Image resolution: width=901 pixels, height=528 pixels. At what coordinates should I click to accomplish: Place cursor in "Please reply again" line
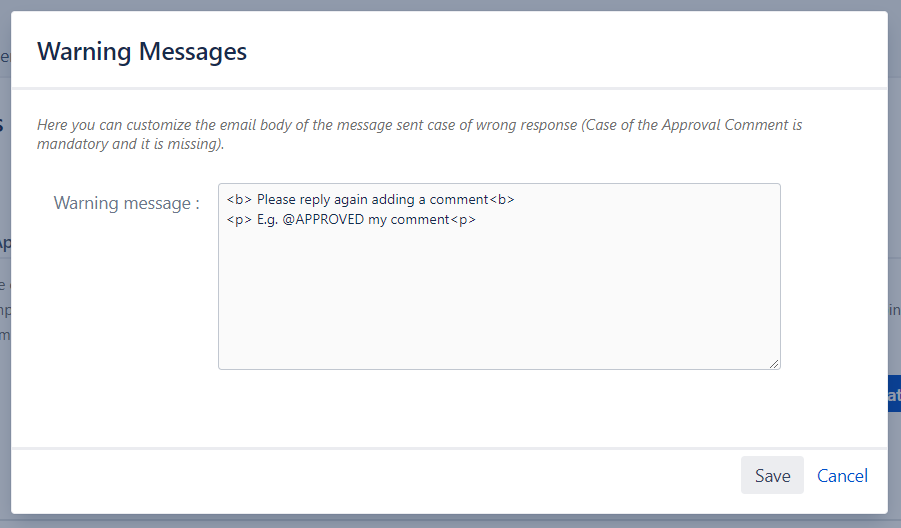click(371, 199)
